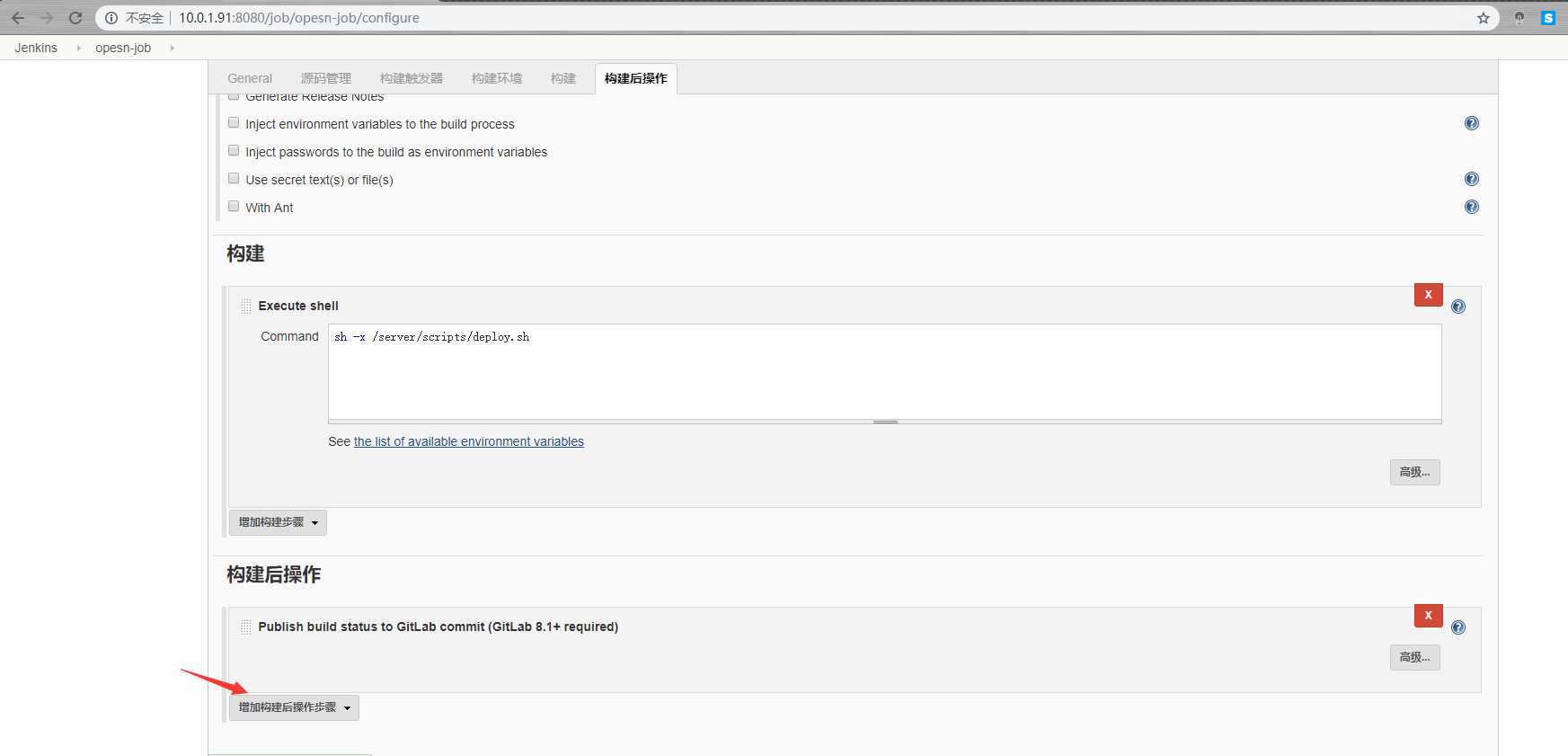Grab the Command textarea resize handle
The width and height of the screenshot is (1568, 756).
pyautogui.click(x=885, y=422)
